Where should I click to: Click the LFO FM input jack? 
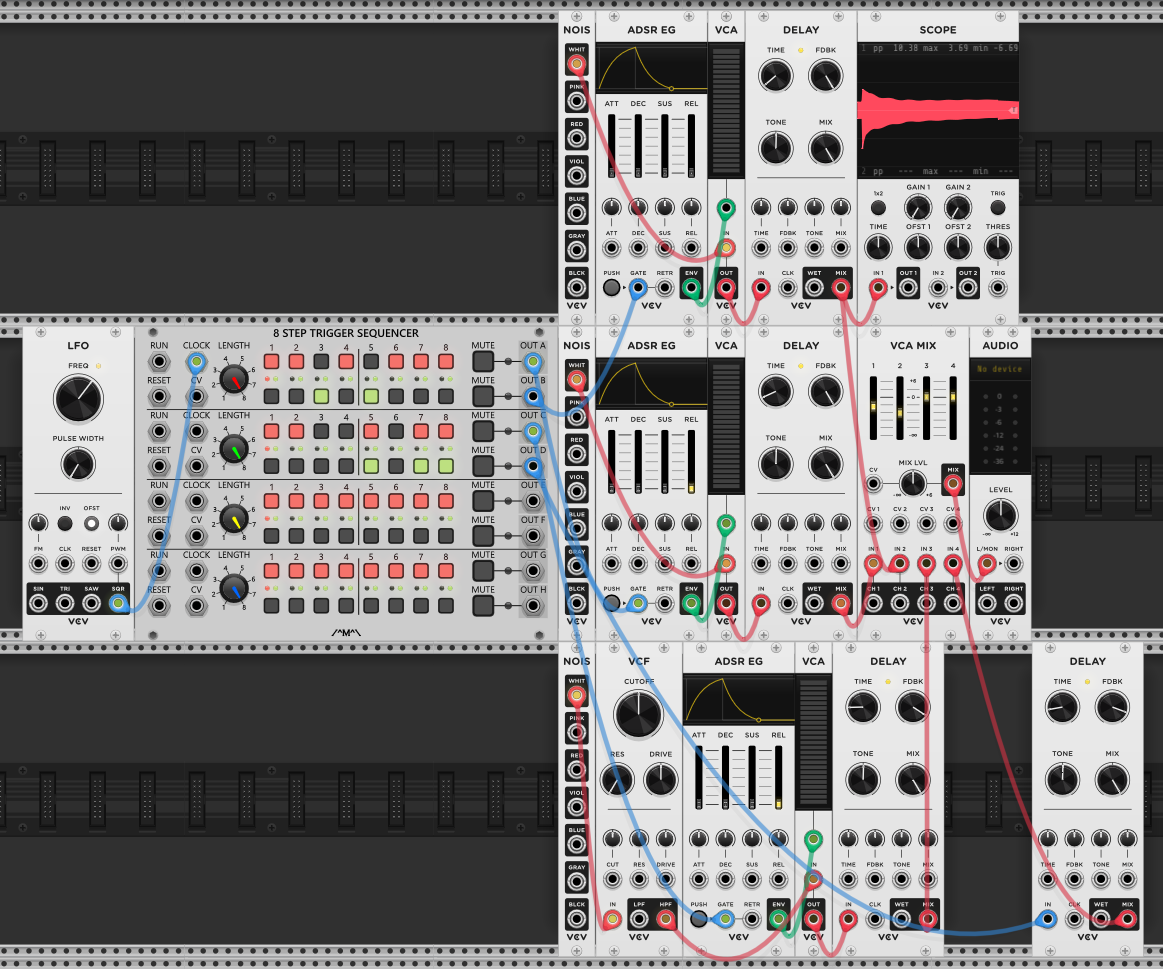(39, 564)
